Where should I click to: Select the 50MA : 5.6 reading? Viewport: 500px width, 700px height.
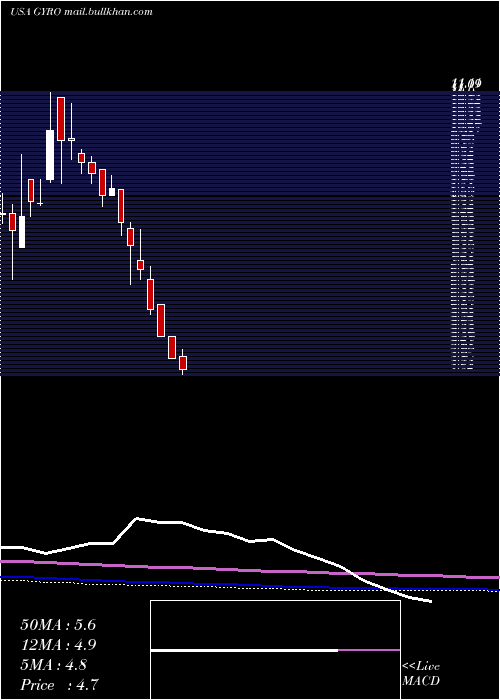(x=58, y=625)
